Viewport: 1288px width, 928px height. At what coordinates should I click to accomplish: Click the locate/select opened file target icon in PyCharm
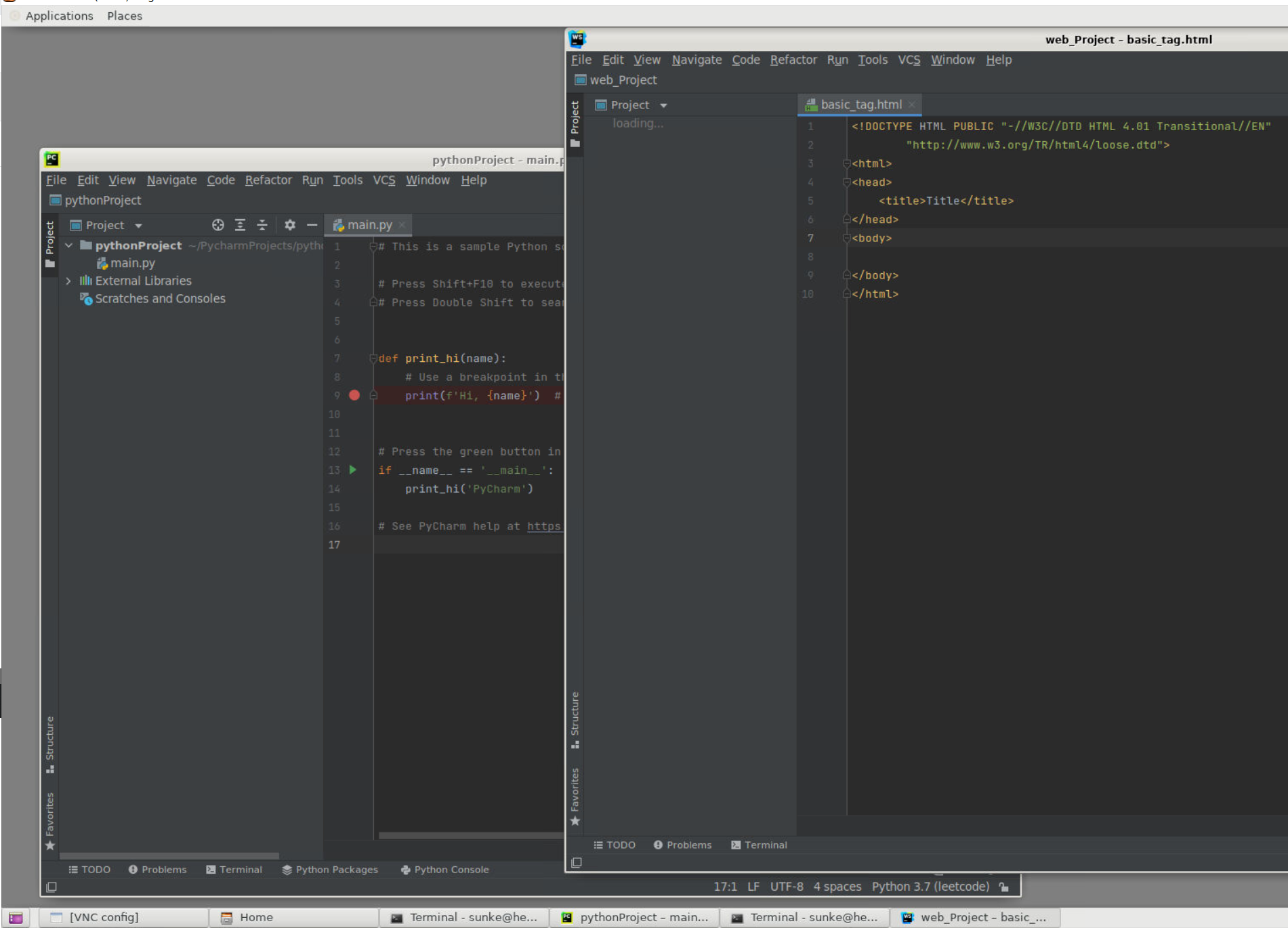217,225
